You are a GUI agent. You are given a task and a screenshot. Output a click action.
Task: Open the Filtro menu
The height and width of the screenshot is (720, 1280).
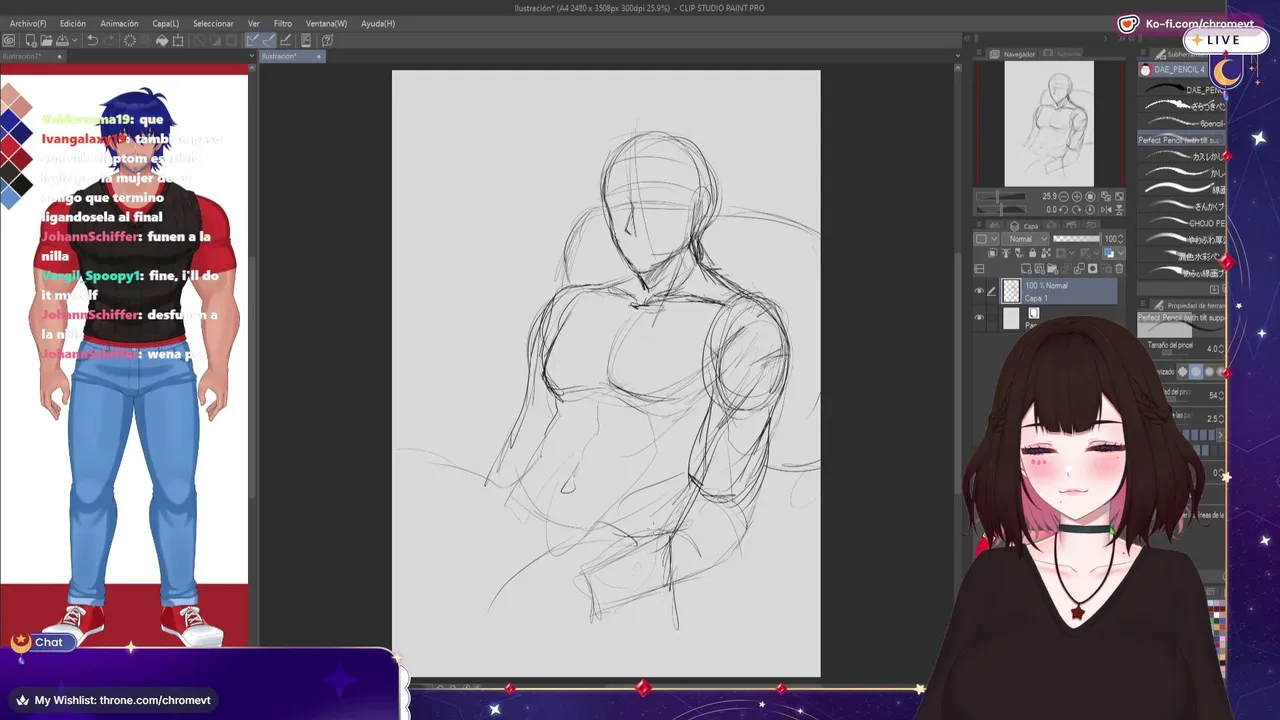[x=283, y=23]
